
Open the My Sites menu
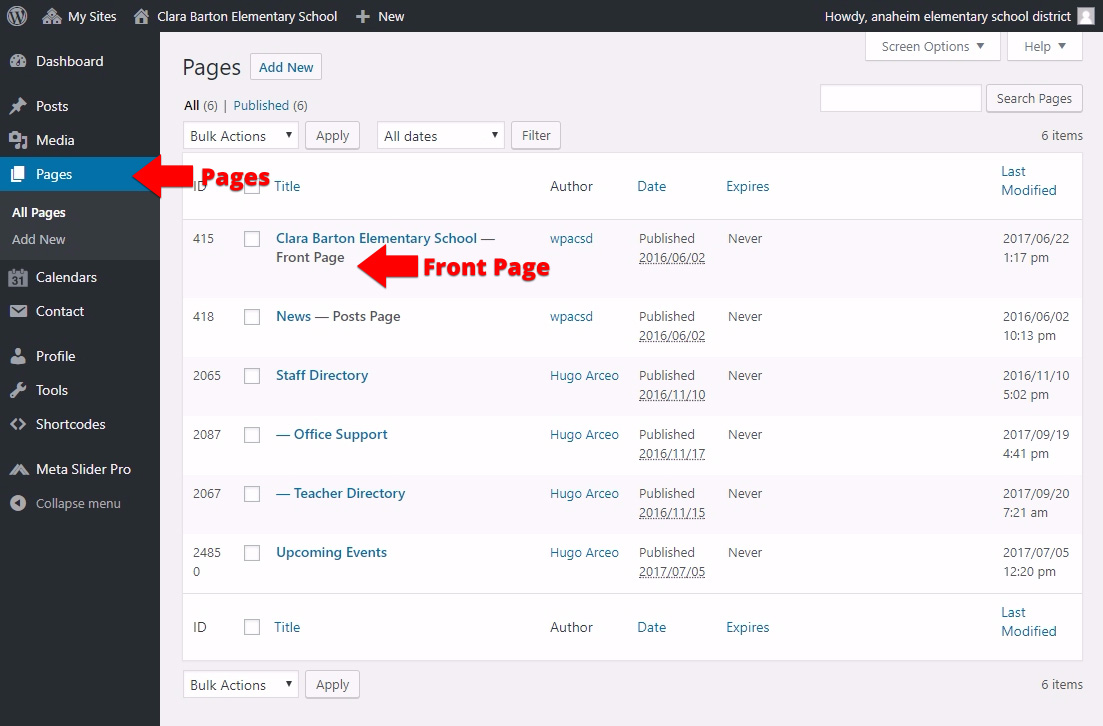79,16
